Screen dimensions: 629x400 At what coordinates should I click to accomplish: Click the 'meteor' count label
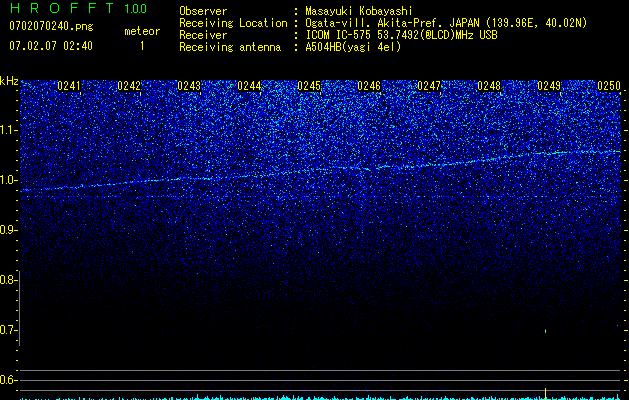pos(142,31)
